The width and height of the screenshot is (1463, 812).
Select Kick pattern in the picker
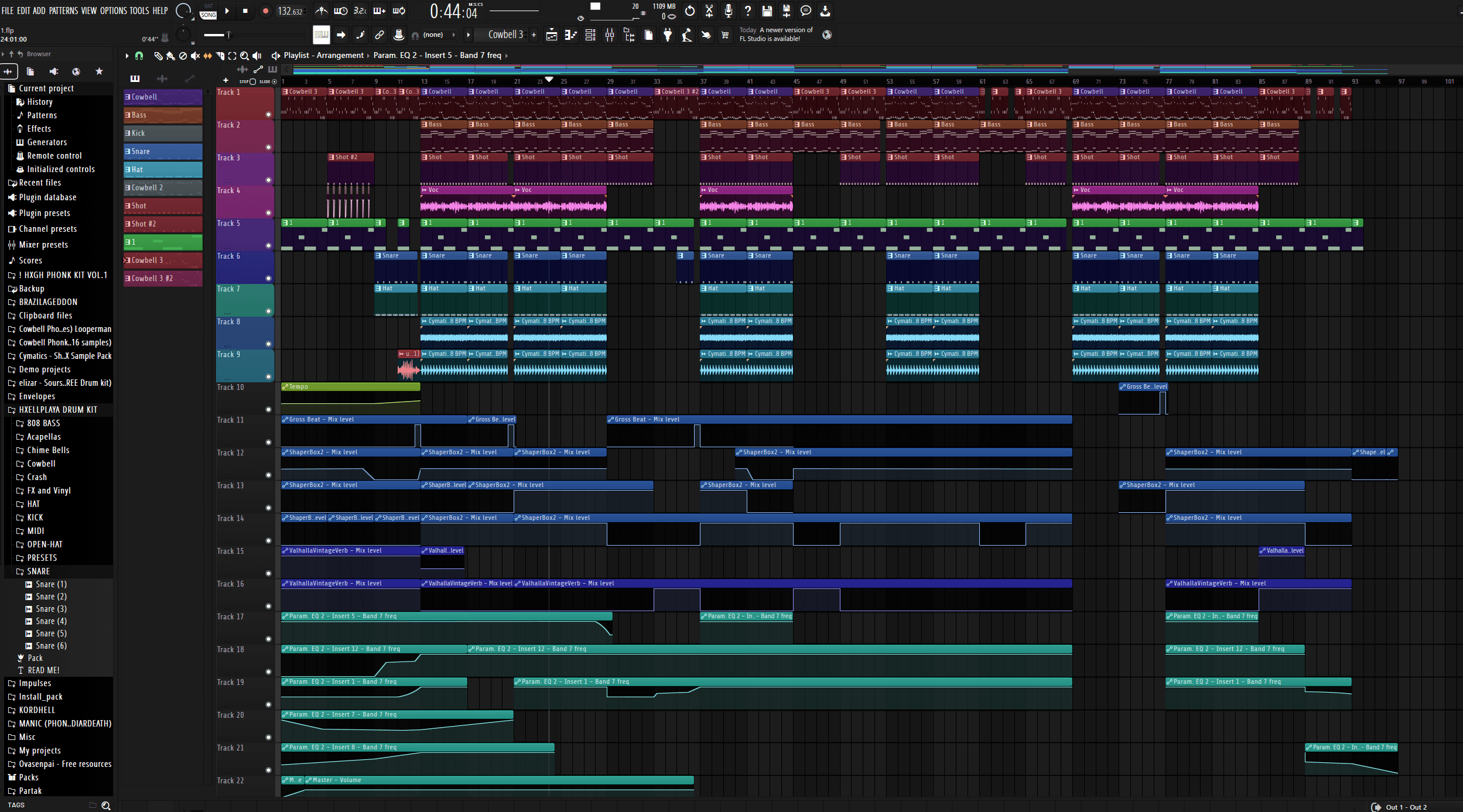pos(163,133)
